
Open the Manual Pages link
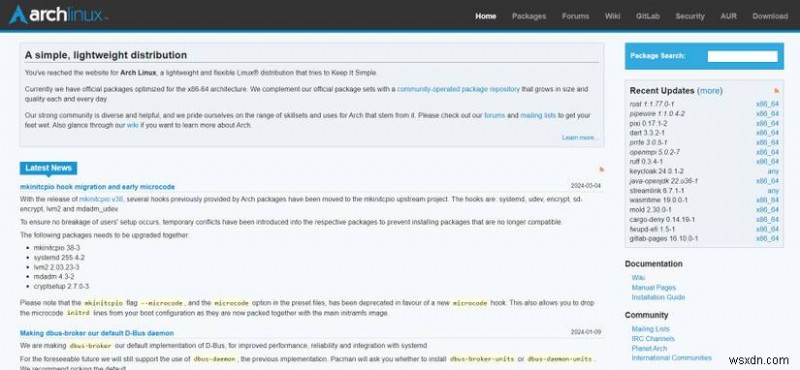pos(654,287)
